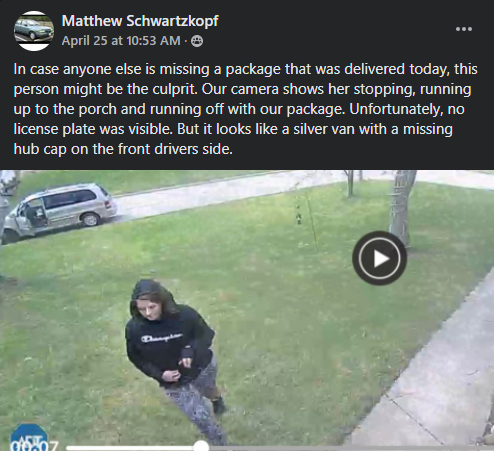Visit the Matthew Schwartzkopf name link
The height and width of the screenshot is (451, 494).
point(140,21)
